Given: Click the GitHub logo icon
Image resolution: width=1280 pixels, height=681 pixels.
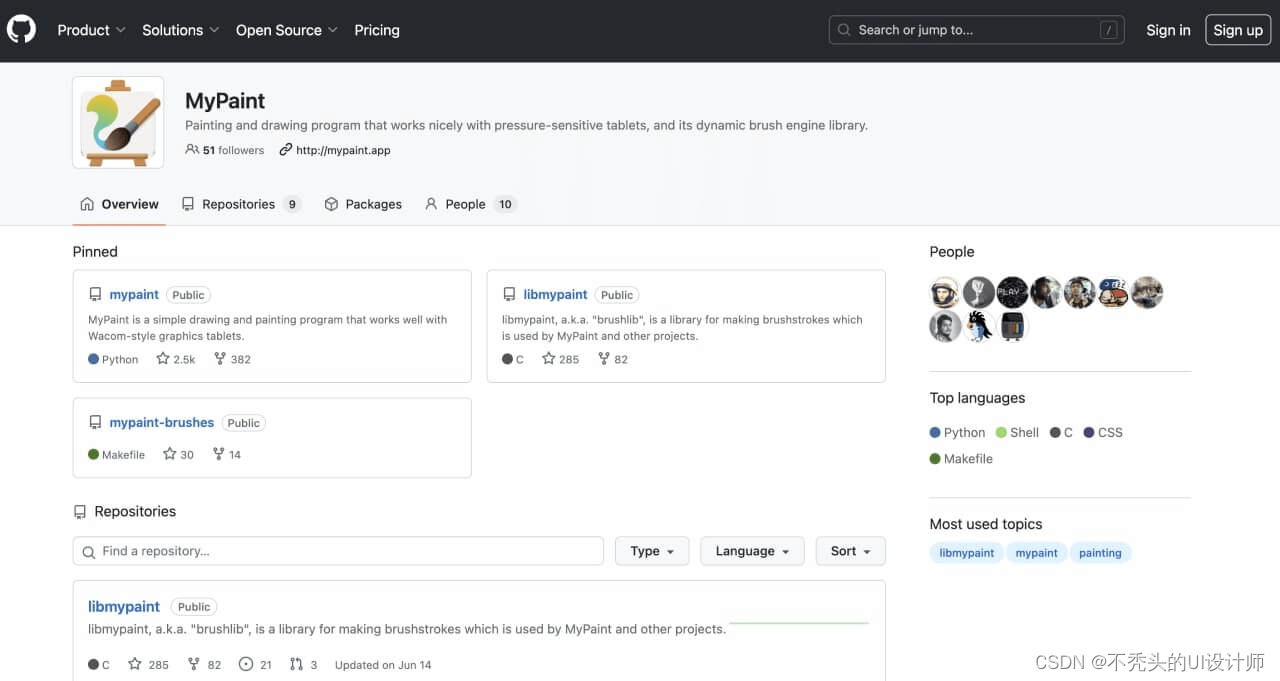Looking at the screenshot, I should pos(21,30).
